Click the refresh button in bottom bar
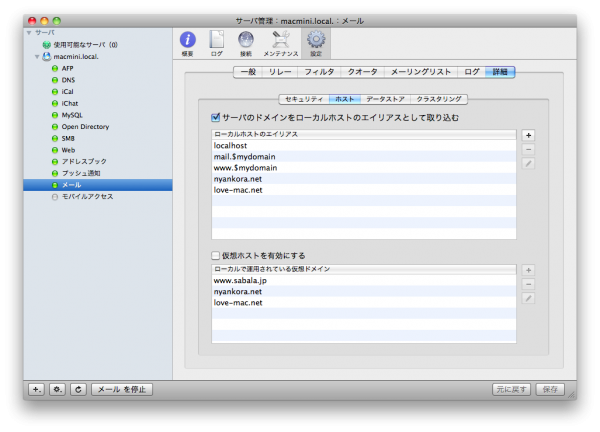 pos(78,390)
